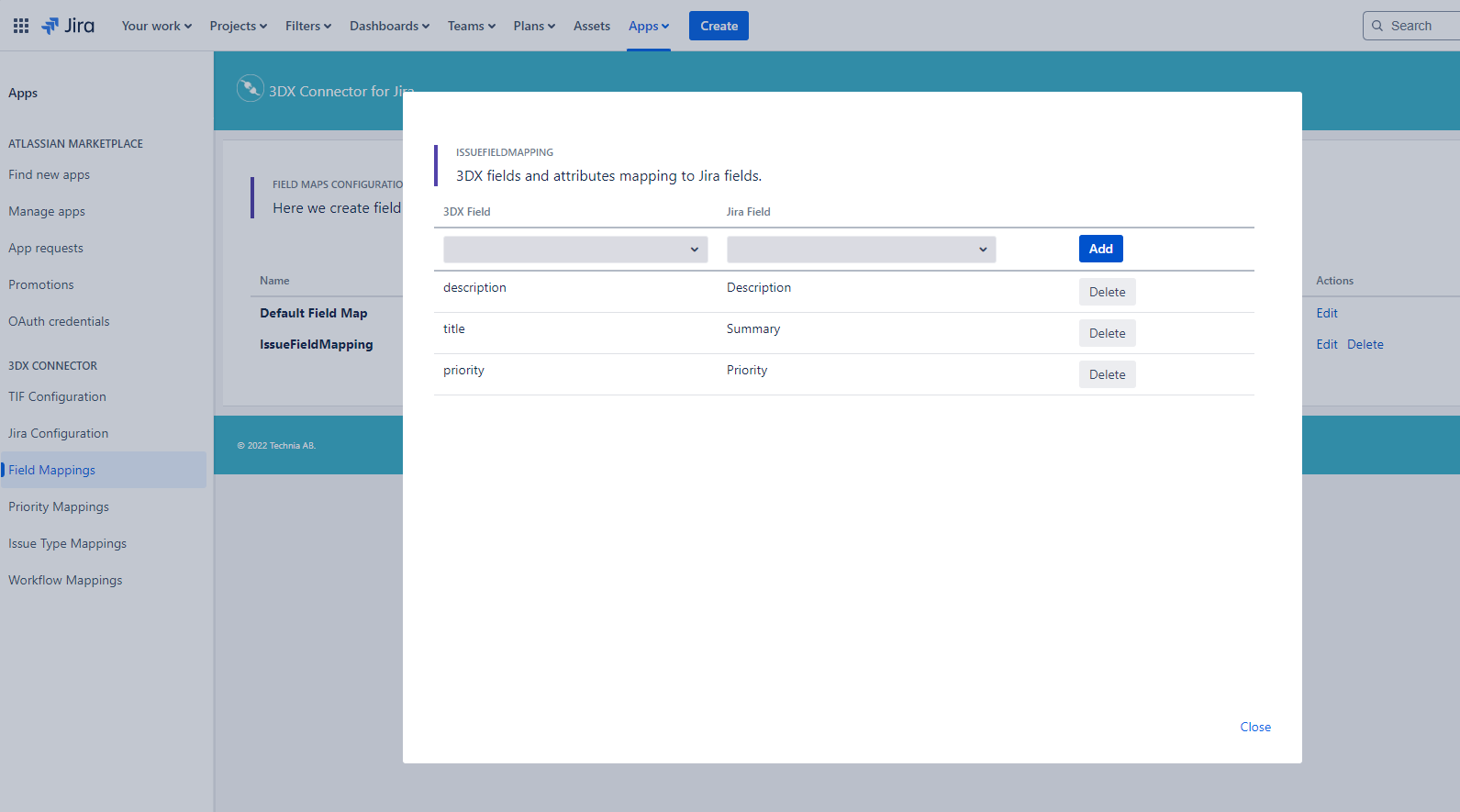Open OAuth credentials page
This screenshot has height=812, width=1460.
click(59, 321)
